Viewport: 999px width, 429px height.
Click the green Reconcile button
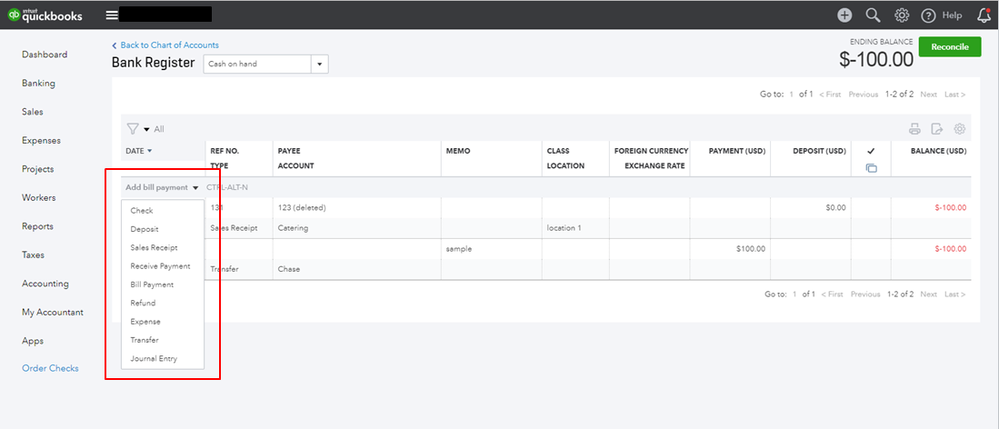949,47
